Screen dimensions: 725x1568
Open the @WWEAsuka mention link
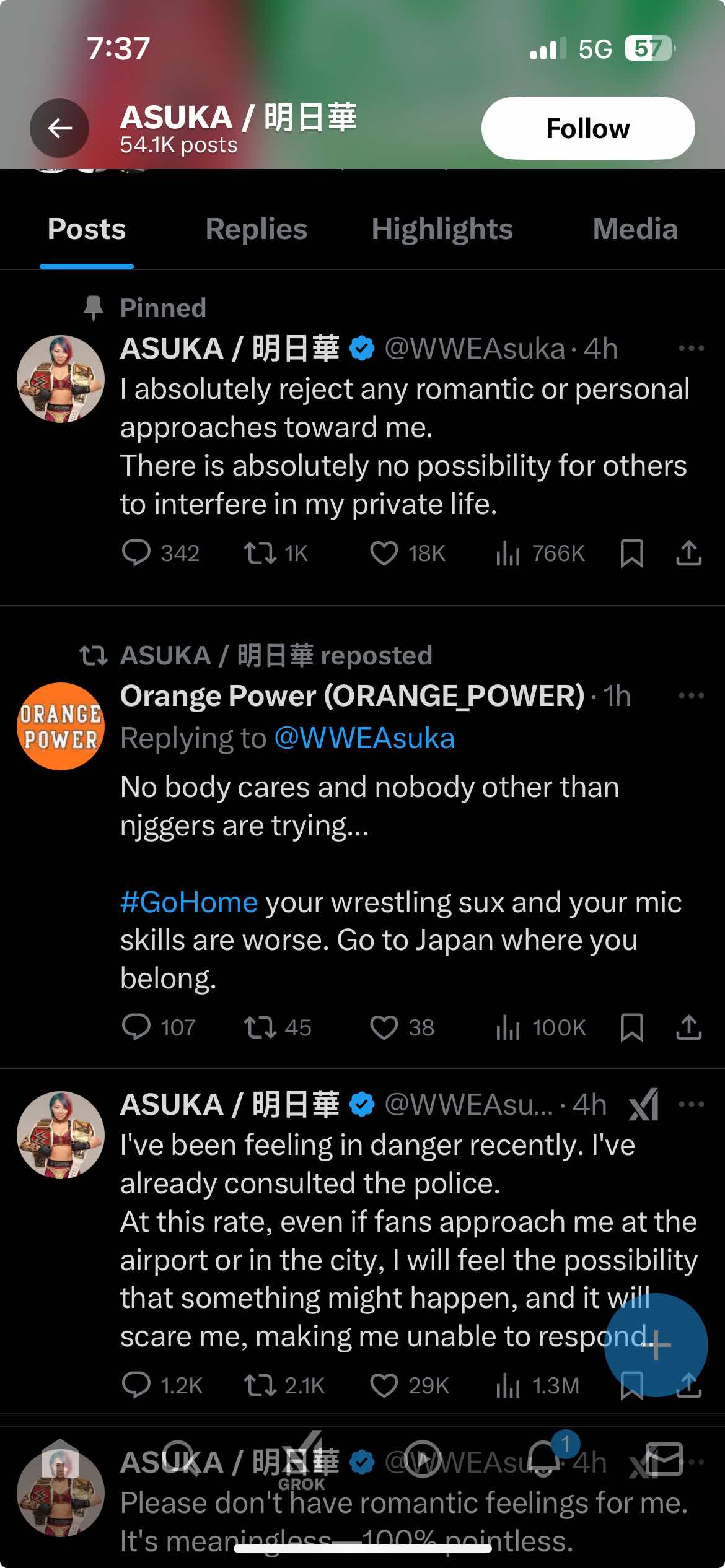pyautogui.click(x=364, y=738)
